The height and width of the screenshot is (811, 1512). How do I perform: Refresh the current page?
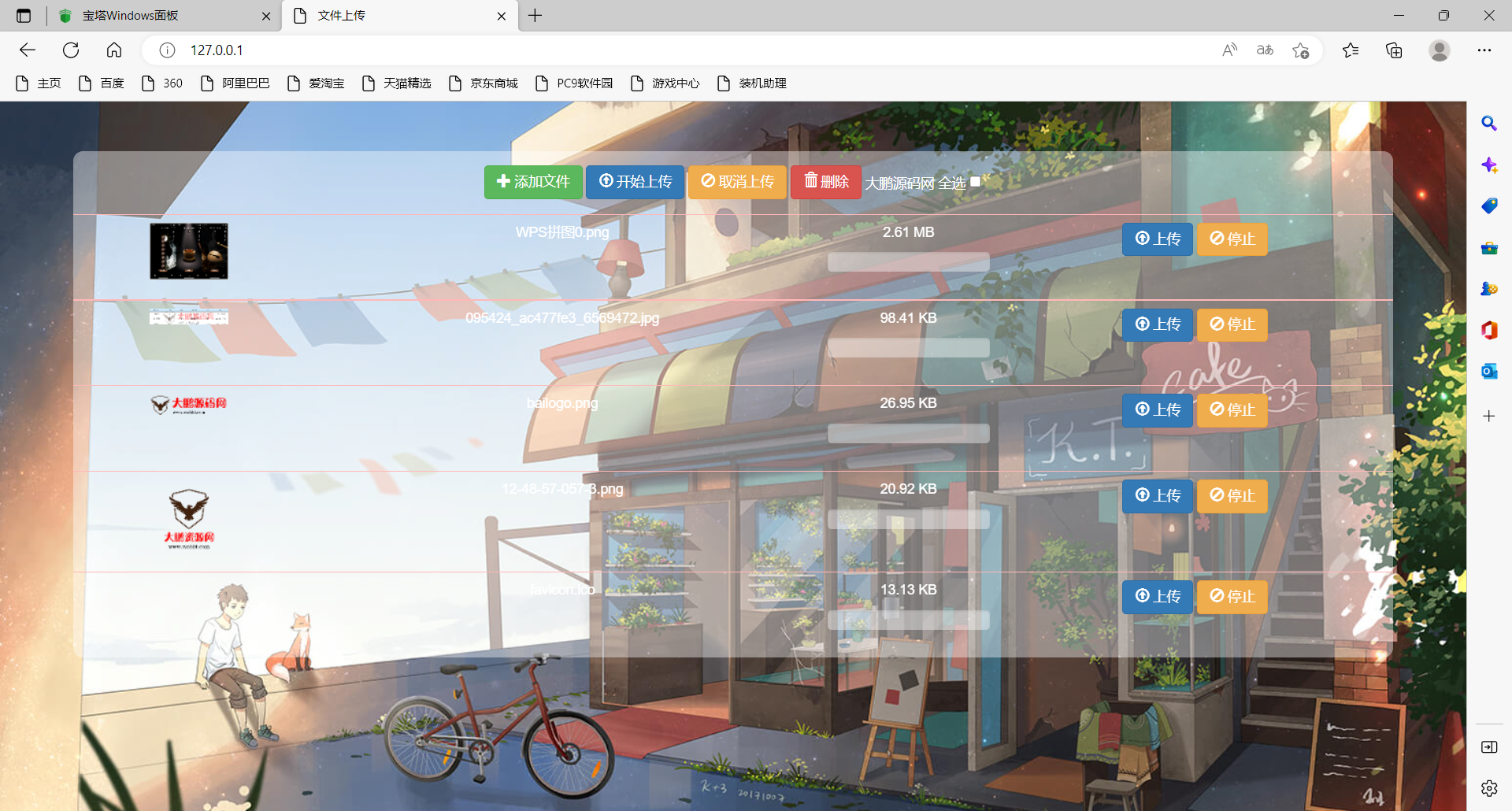[71, 50]
